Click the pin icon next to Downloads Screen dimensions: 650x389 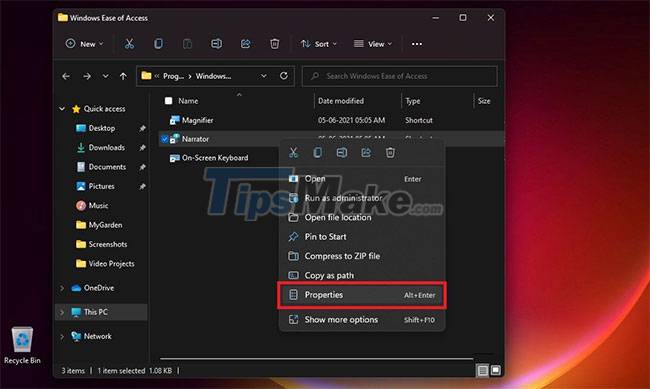click(x=142, y=148)
